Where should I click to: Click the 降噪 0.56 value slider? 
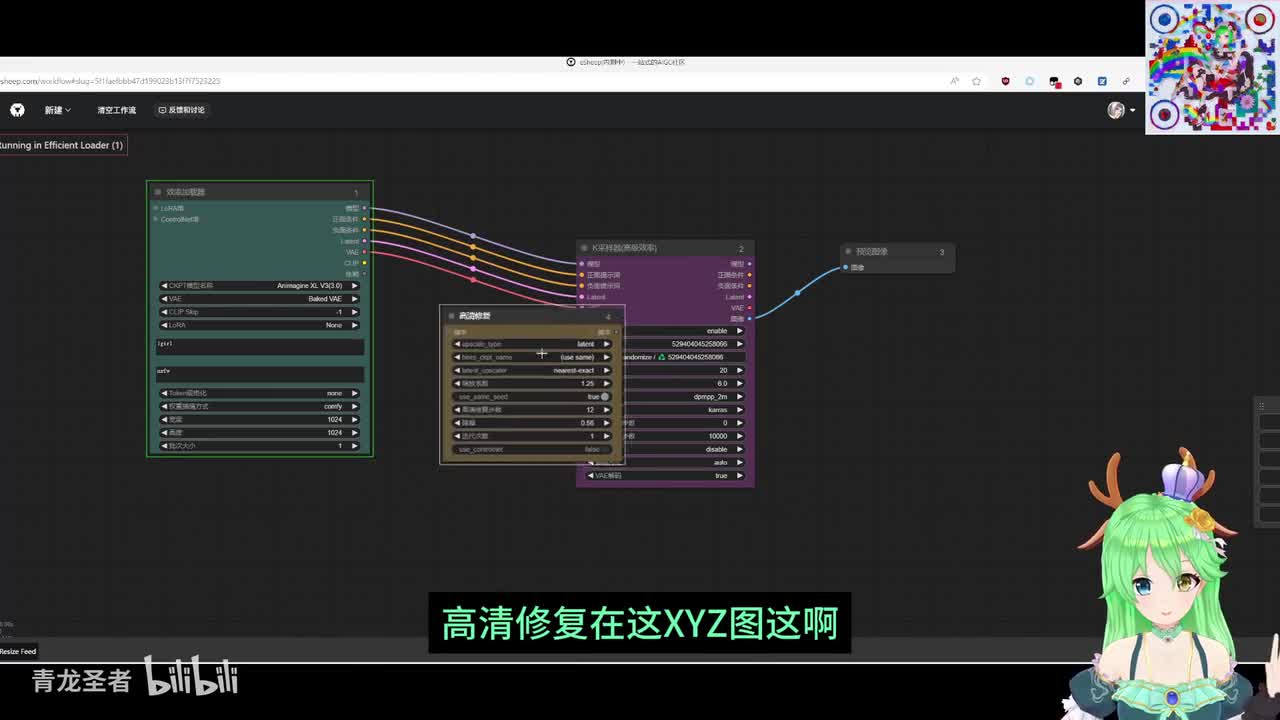click(x=532, y=423)
